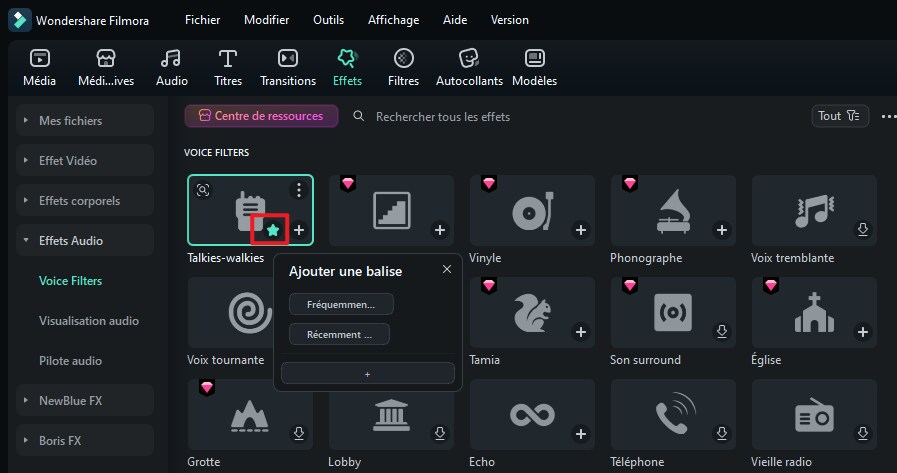Screen dimensions: 897x473
Task: Download the Vieille radio effect
Action: tap(863, 434)
